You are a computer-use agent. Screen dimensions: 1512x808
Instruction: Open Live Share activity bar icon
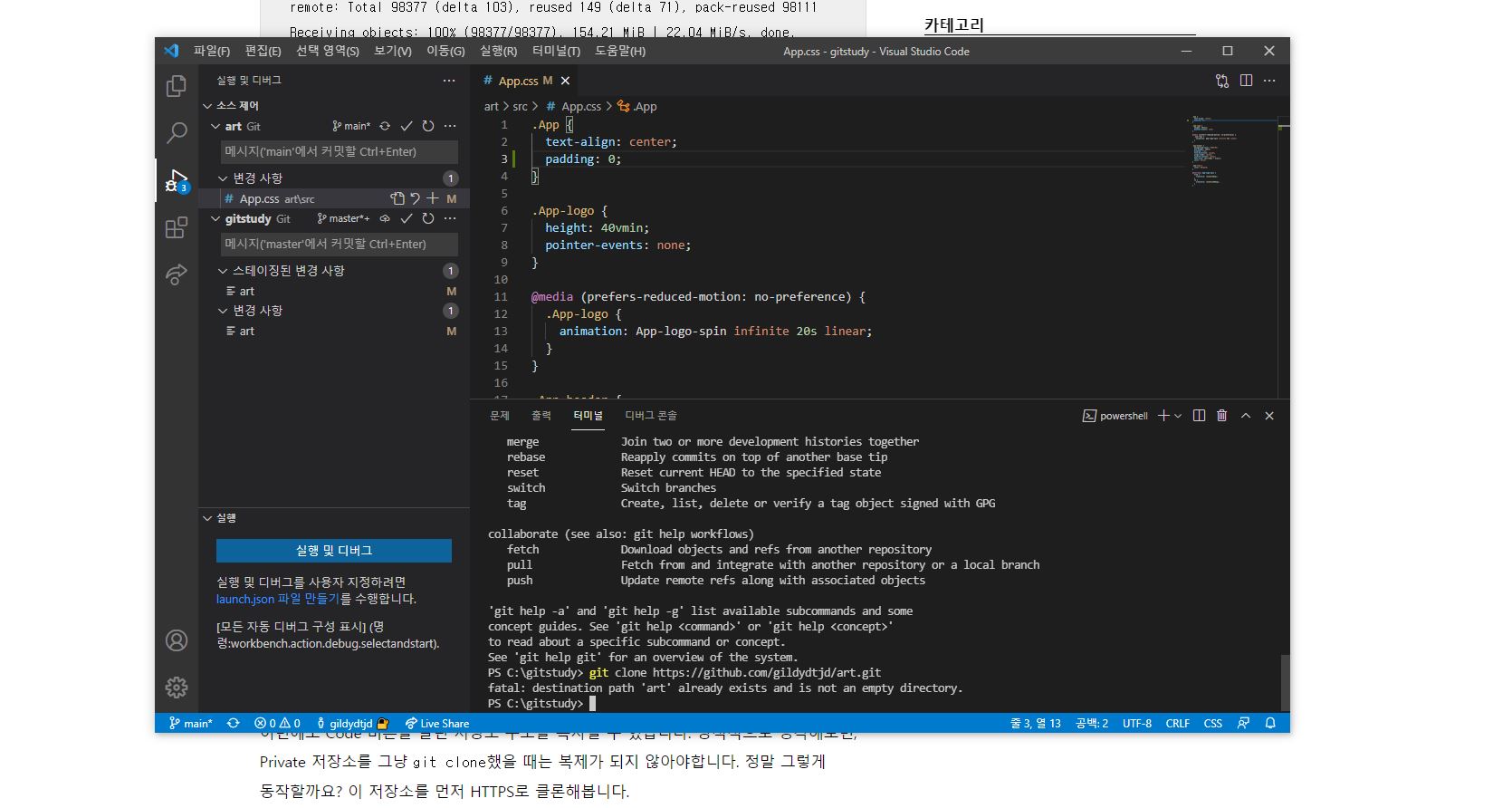[177, 274]
